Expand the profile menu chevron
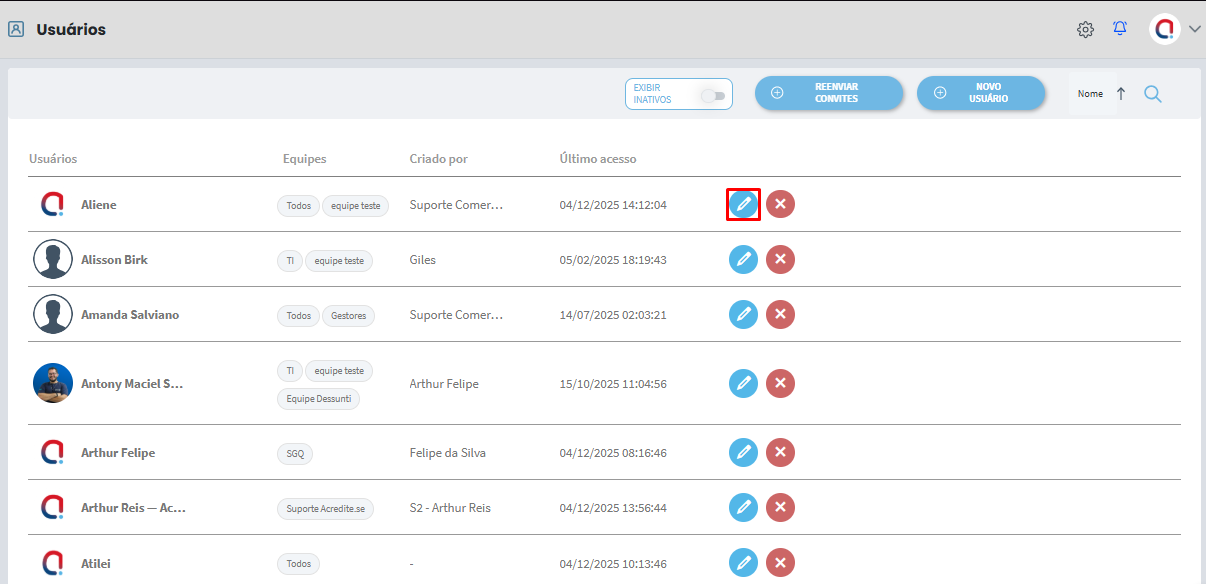Viewport: 1206px width, 584px height. click(x=1195, y=30)
